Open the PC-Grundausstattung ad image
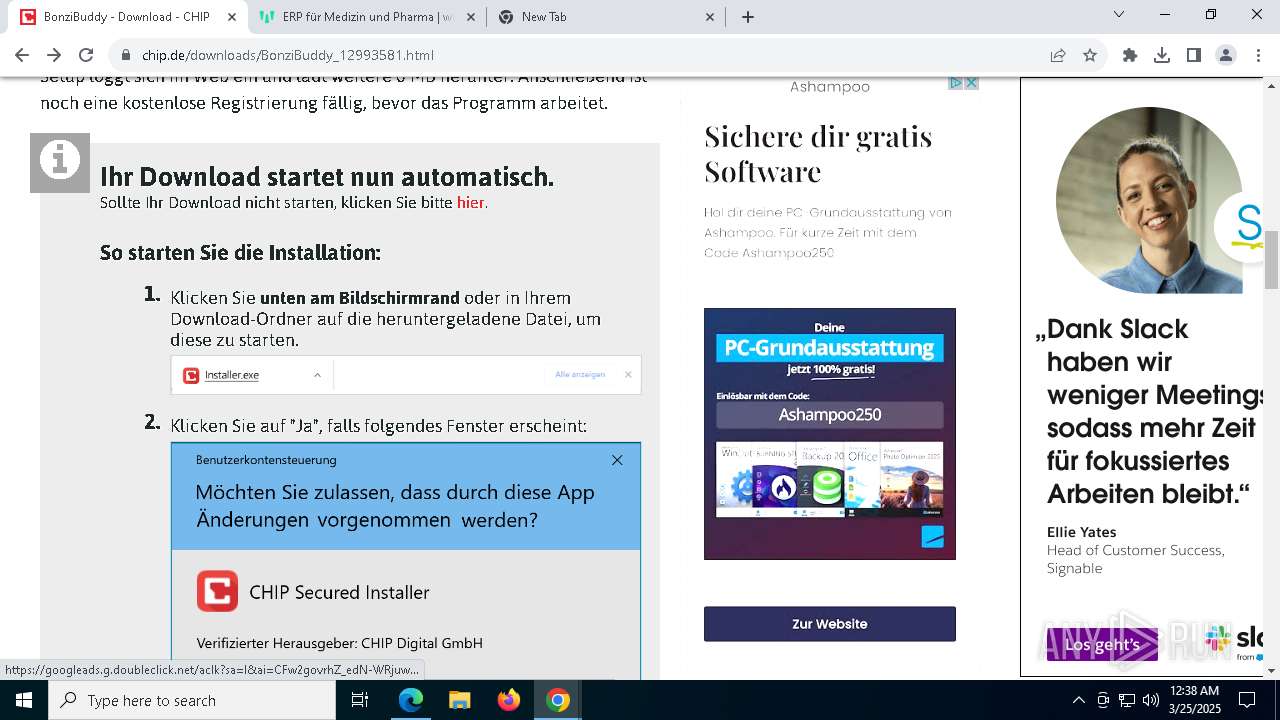Viewport: 1280px width, 720px height. [830, 434]
